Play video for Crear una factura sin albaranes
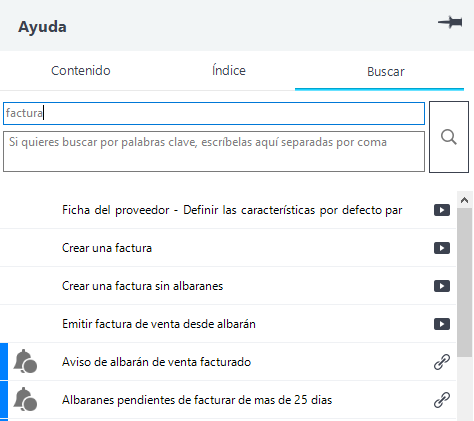Image resolution: width=474 pixels, height=421 pixels. (x=442, y=286)
